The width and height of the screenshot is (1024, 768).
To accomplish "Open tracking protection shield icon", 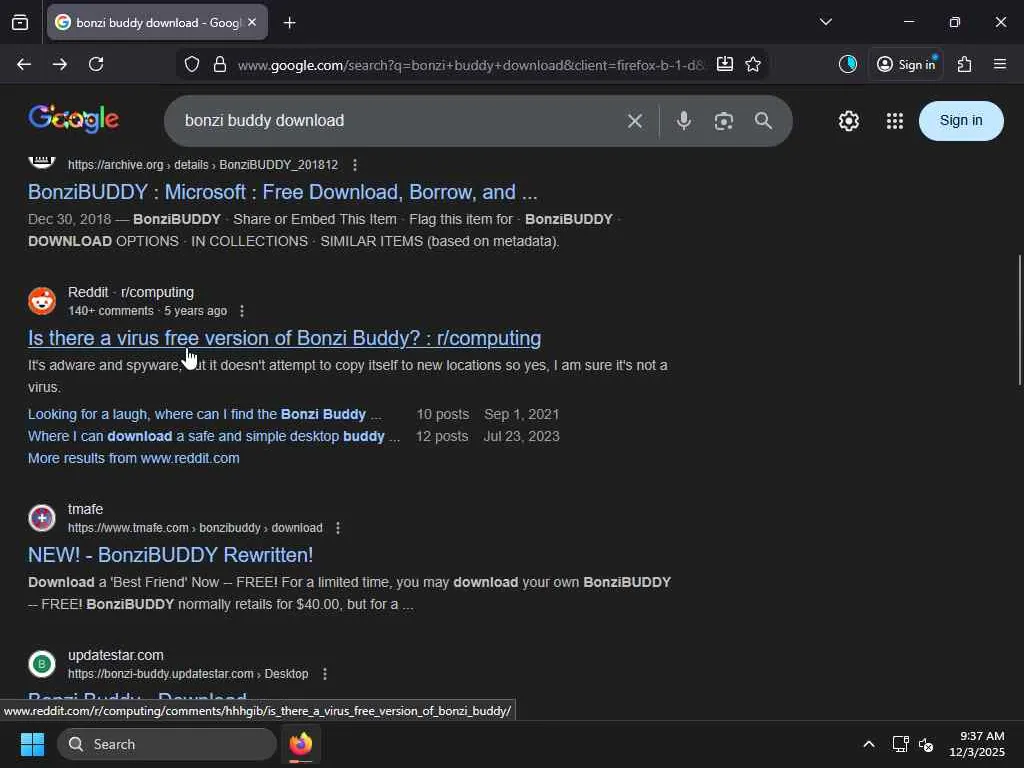I will click(191, 65).
